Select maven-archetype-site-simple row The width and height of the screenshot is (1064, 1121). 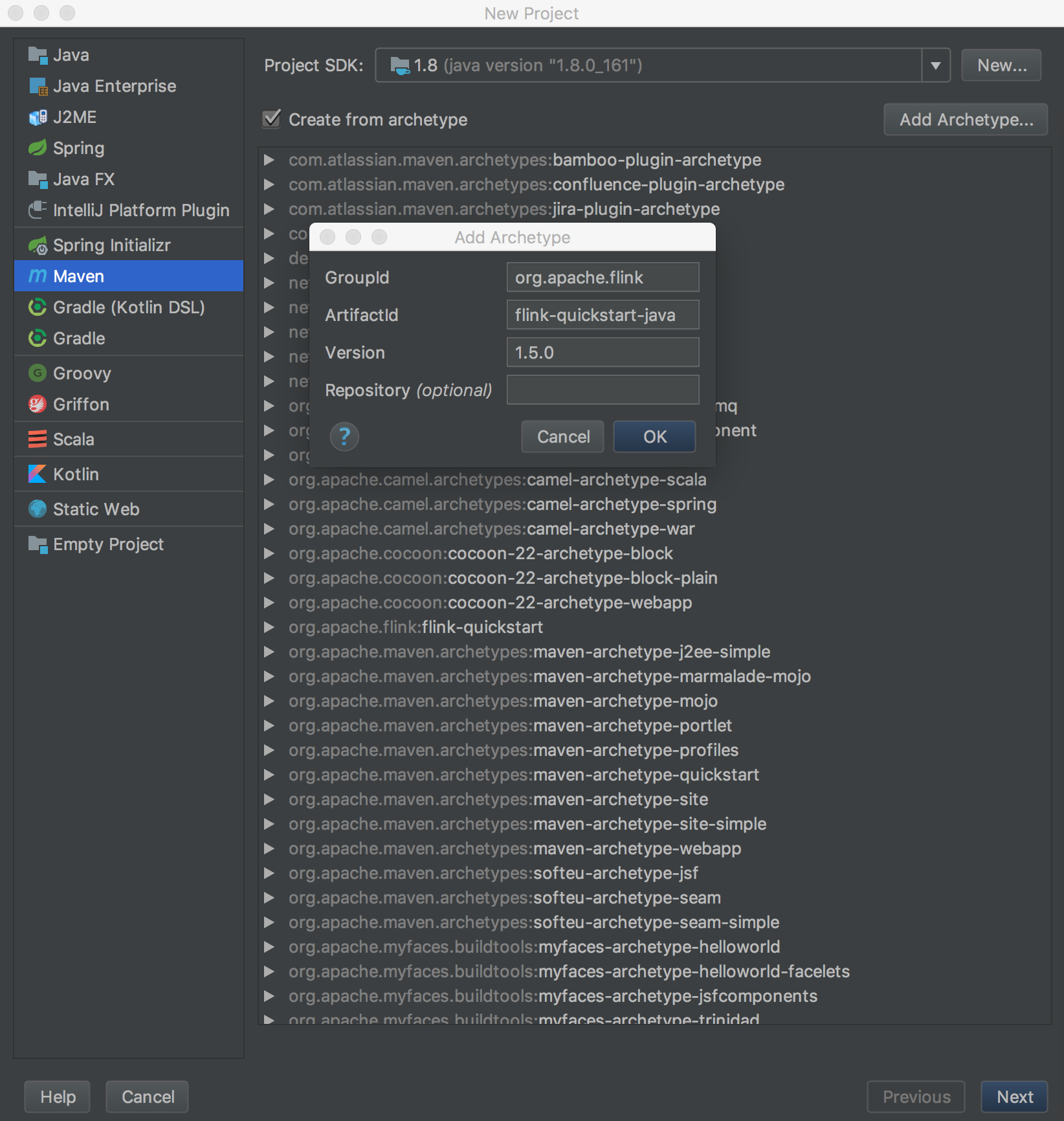654,824
